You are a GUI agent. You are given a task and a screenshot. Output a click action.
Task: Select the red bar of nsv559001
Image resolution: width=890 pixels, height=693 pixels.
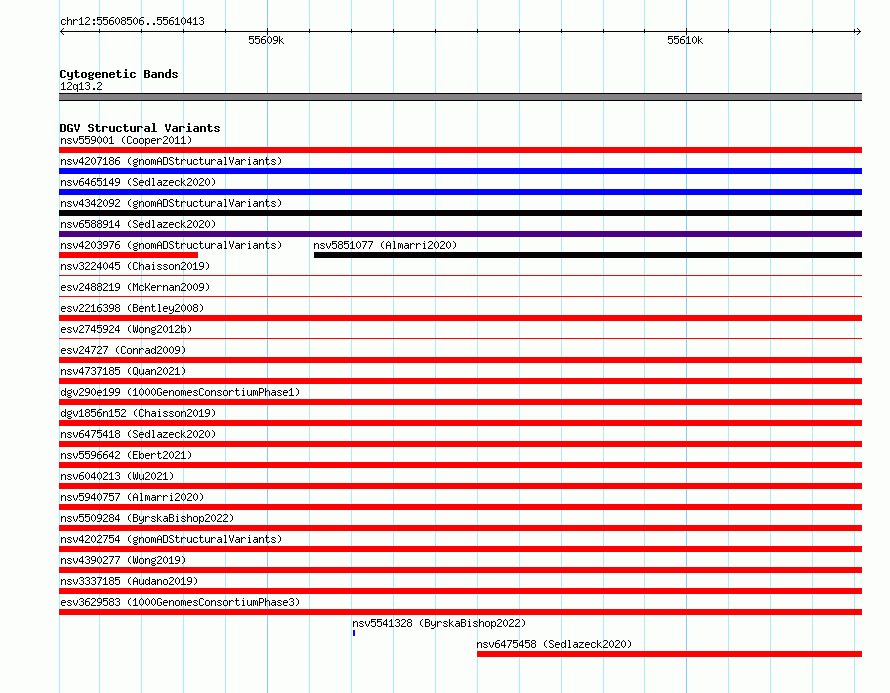[x=460, y=150]
